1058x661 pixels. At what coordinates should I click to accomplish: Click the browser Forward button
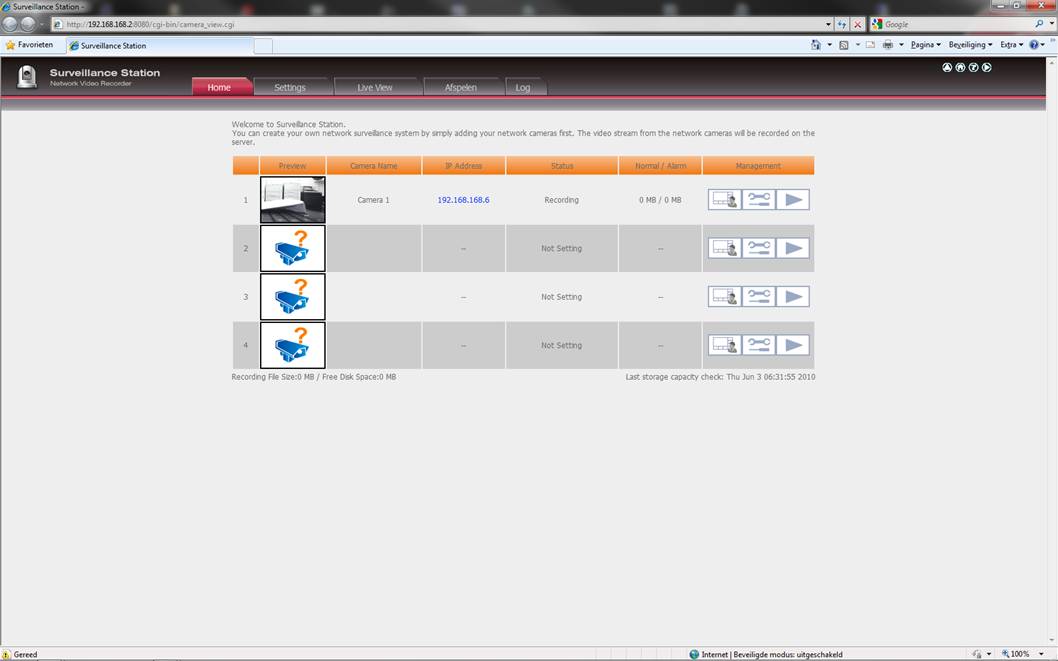point(28,24)
